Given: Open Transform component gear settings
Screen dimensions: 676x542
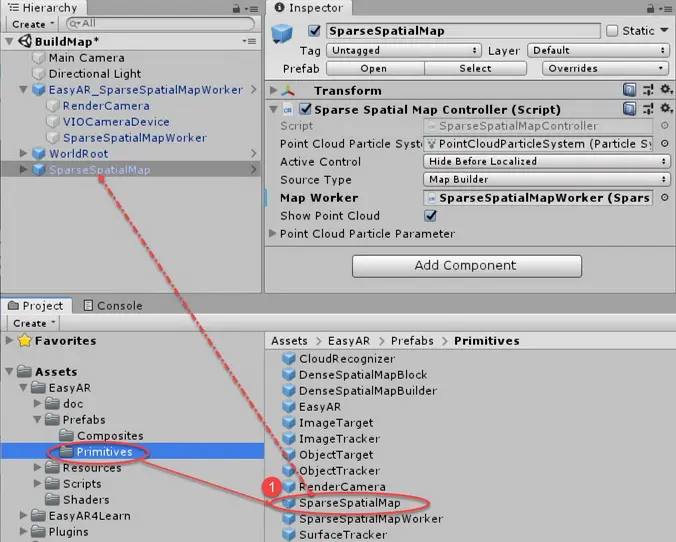Looking at the screenshot, I should [666, 89].
